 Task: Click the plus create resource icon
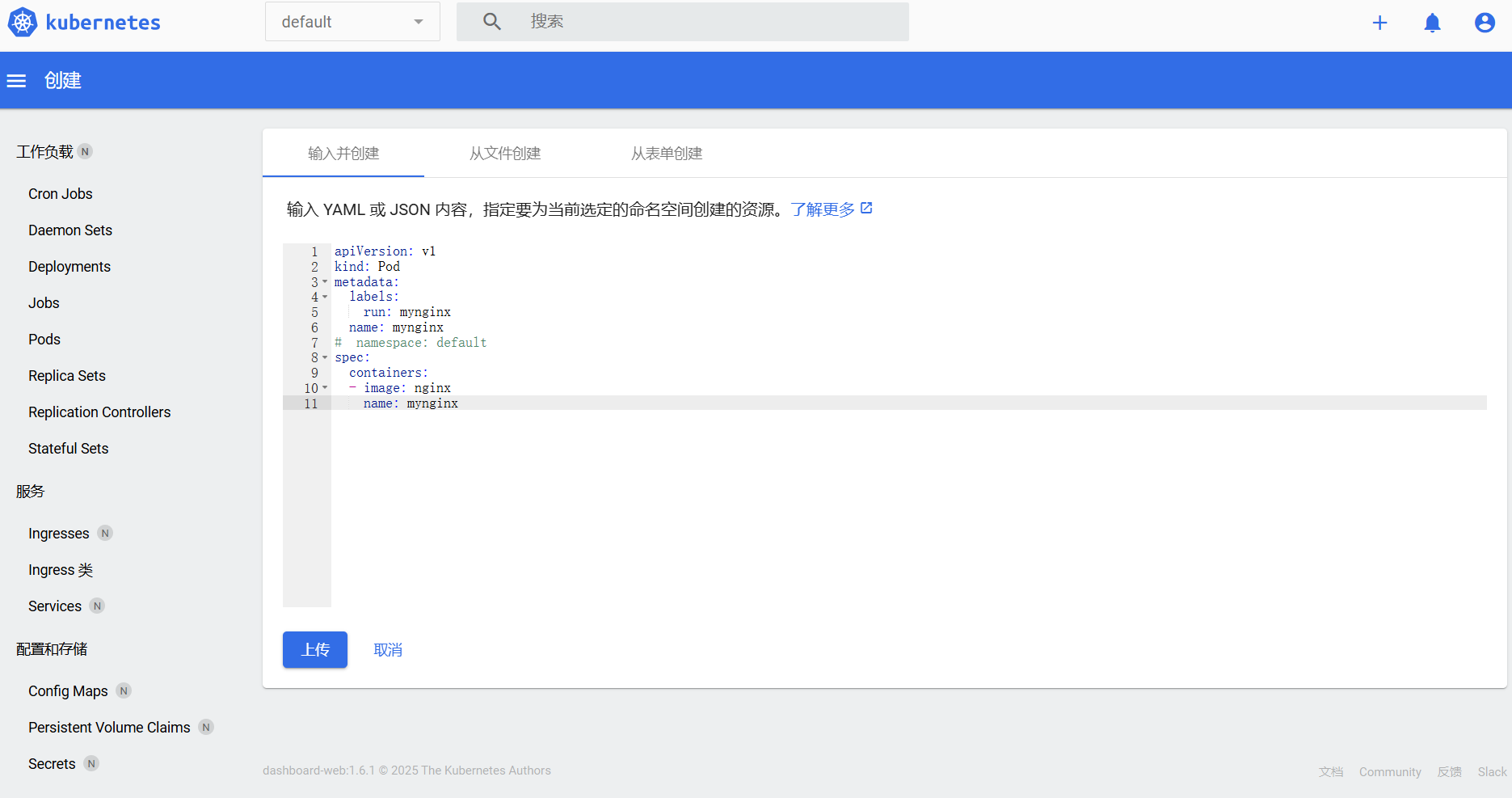pos(1379,23)
